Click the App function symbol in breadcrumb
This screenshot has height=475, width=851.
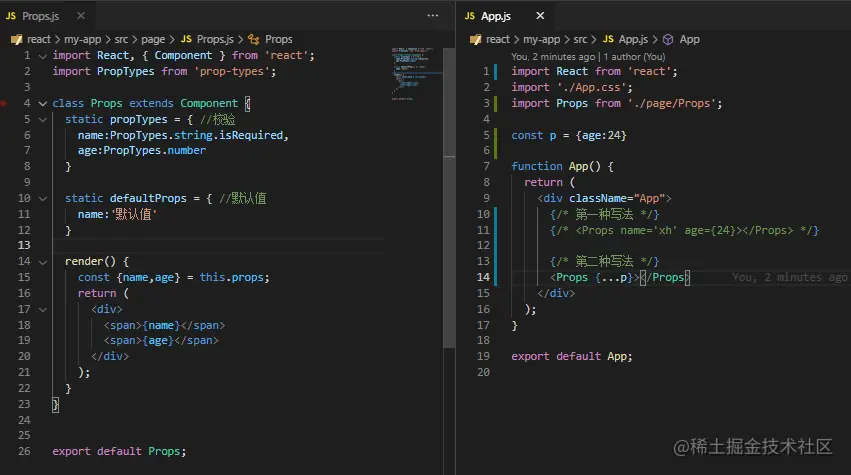click(x=688, y=39)
